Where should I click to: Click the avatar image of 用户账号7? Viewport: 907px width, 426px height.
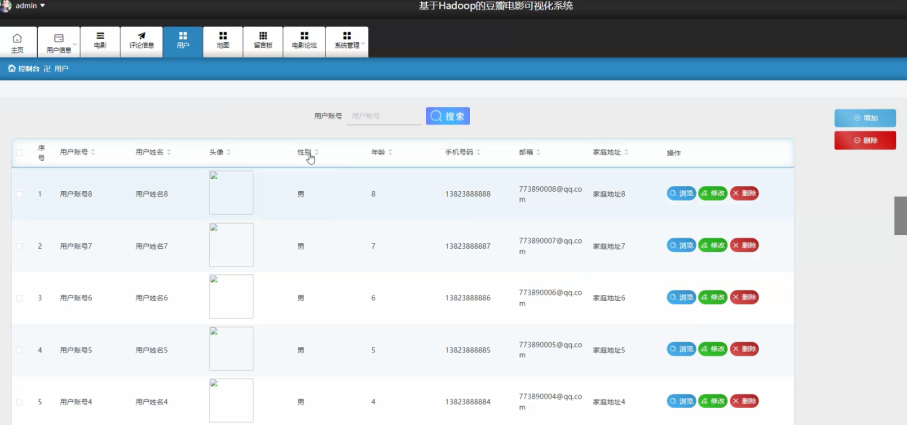(x=231, y=245)
